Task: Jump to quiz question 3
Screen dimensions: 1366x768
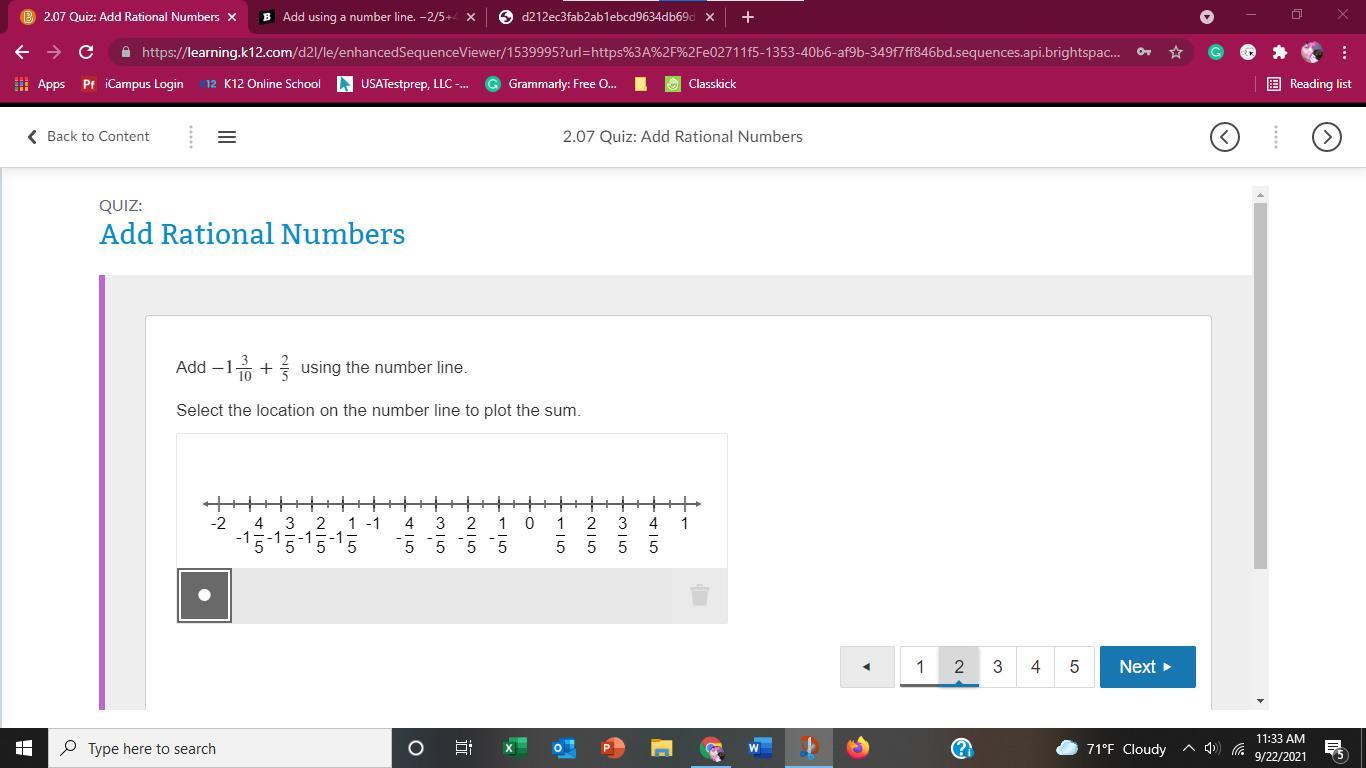Action: point(997,667)
